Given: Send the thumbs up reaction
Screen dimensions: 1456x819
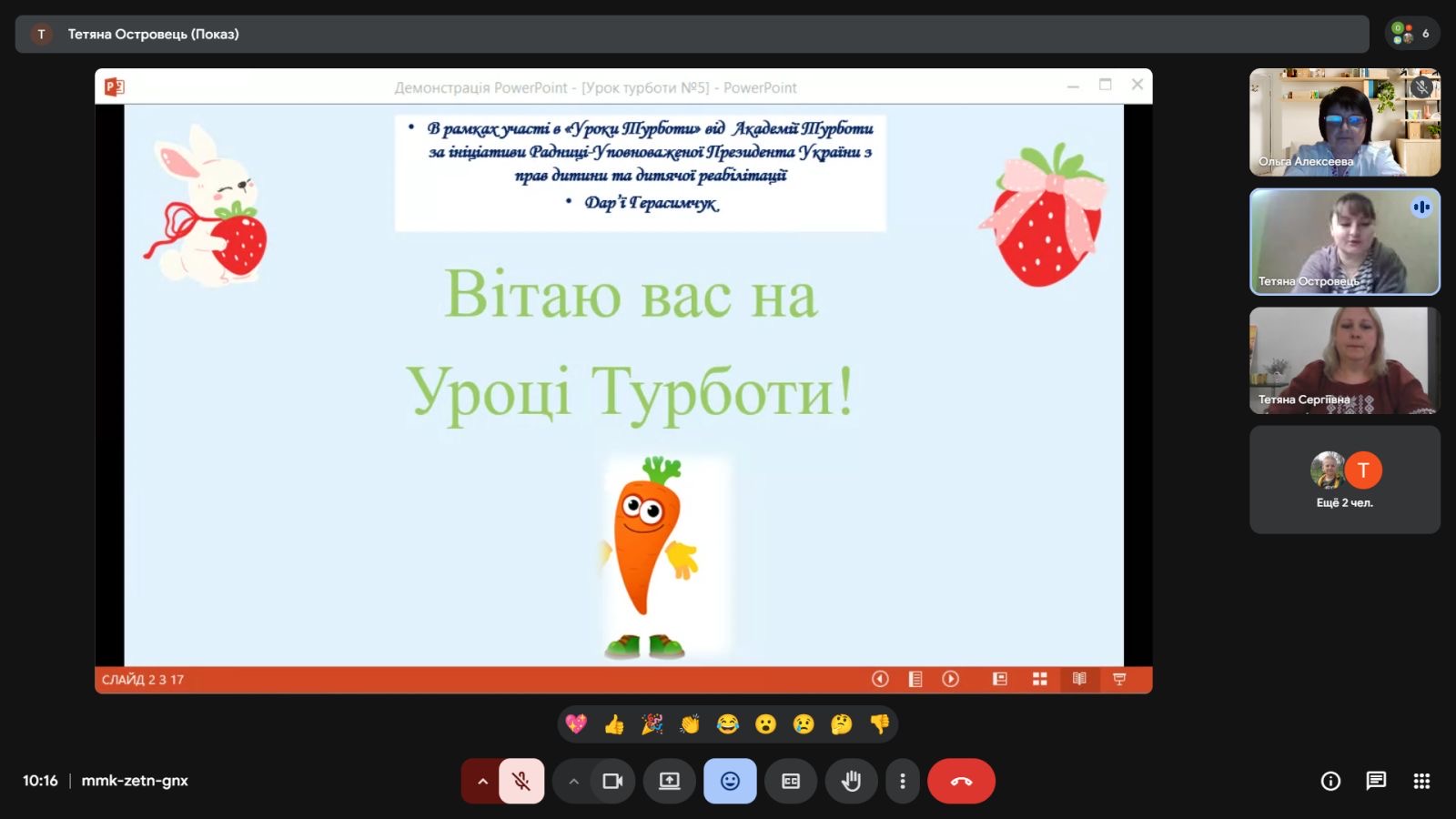Looking at the screenshot, I should tap(614, 724).
